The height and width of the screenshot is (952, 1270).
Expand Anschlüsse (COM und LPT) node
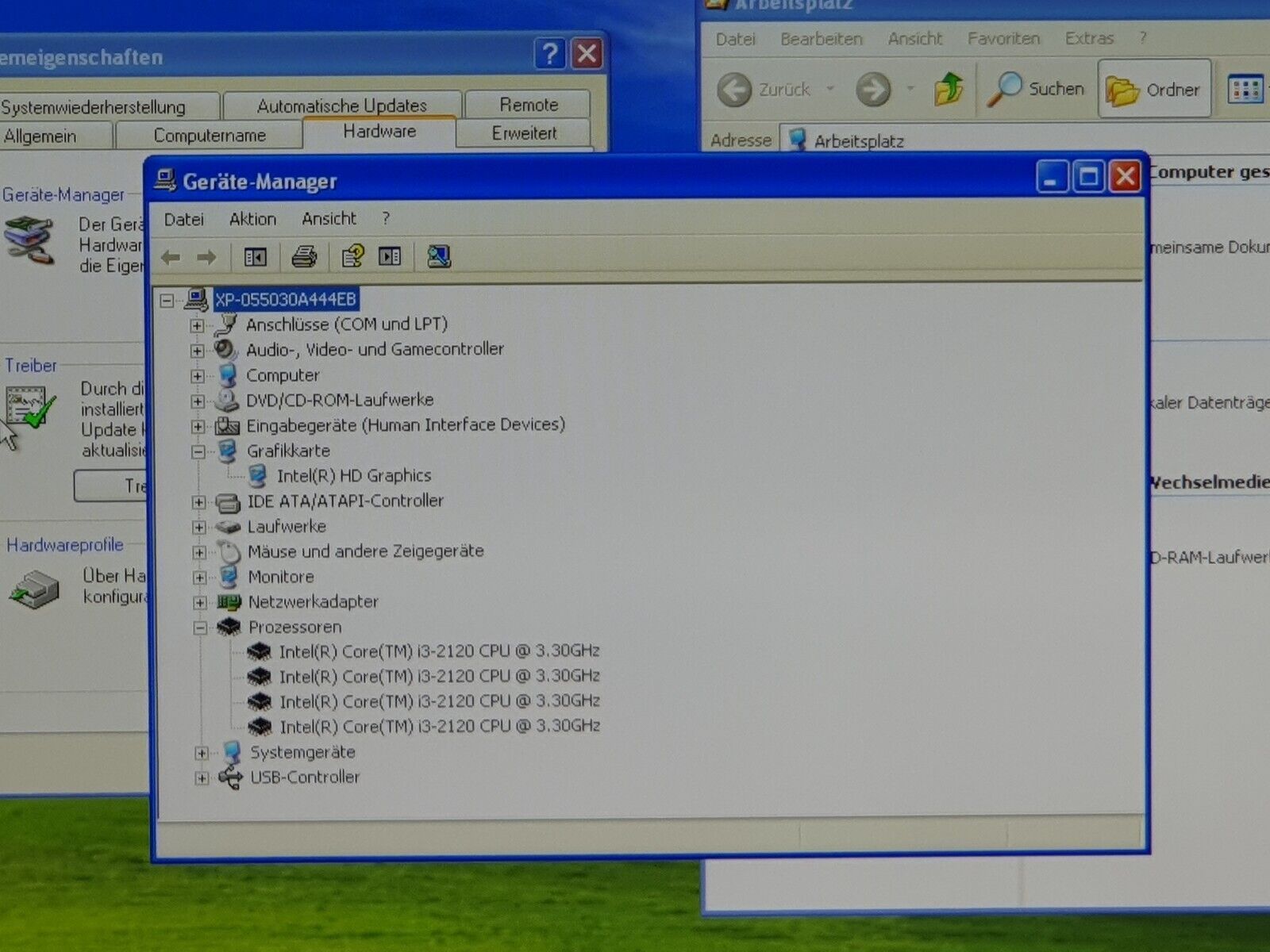(197, 325)
